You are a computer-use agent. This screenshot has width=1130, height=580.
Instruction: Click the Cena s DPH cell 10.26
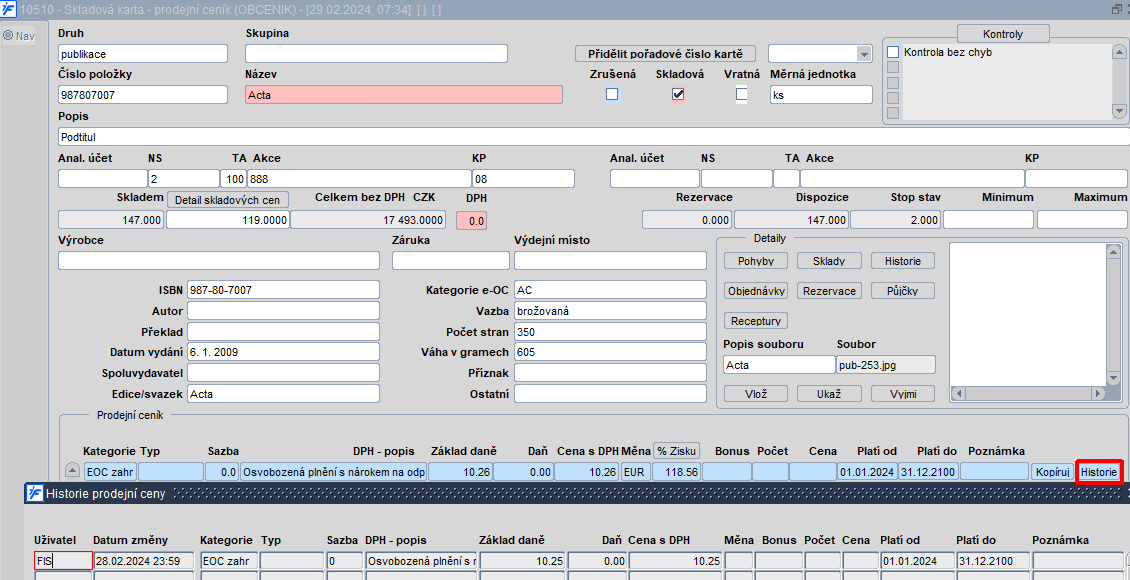coord(587,472)
